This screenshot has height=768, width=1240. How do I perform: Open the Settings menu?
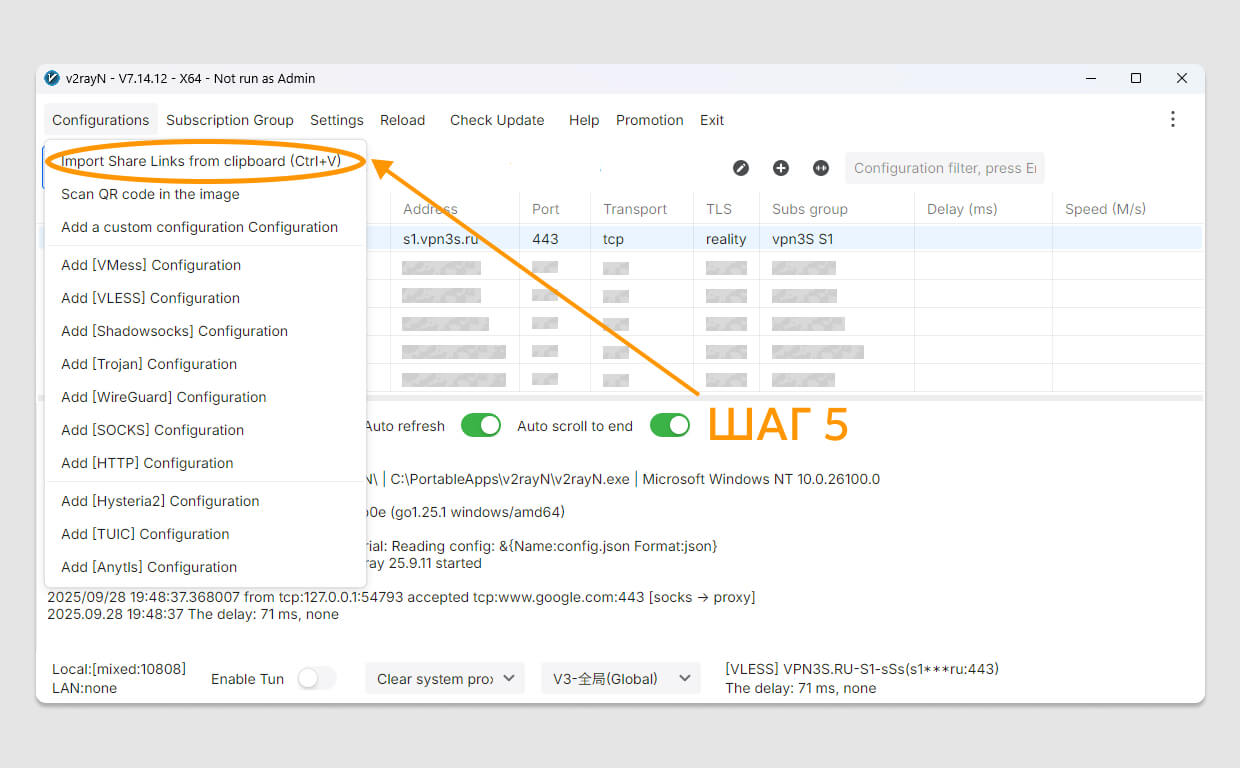(x=336, y=120)
